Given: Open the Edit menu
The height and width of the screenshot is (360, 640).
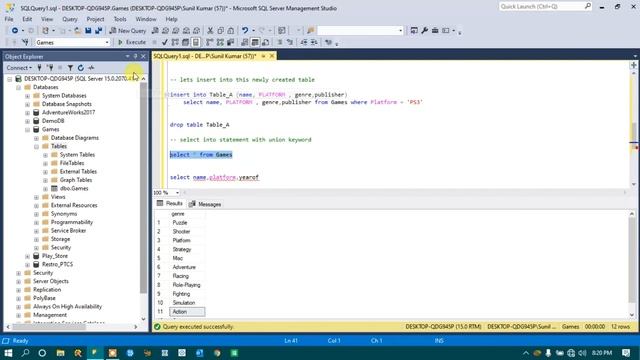Looking at the screenshot, I should 27,19.
